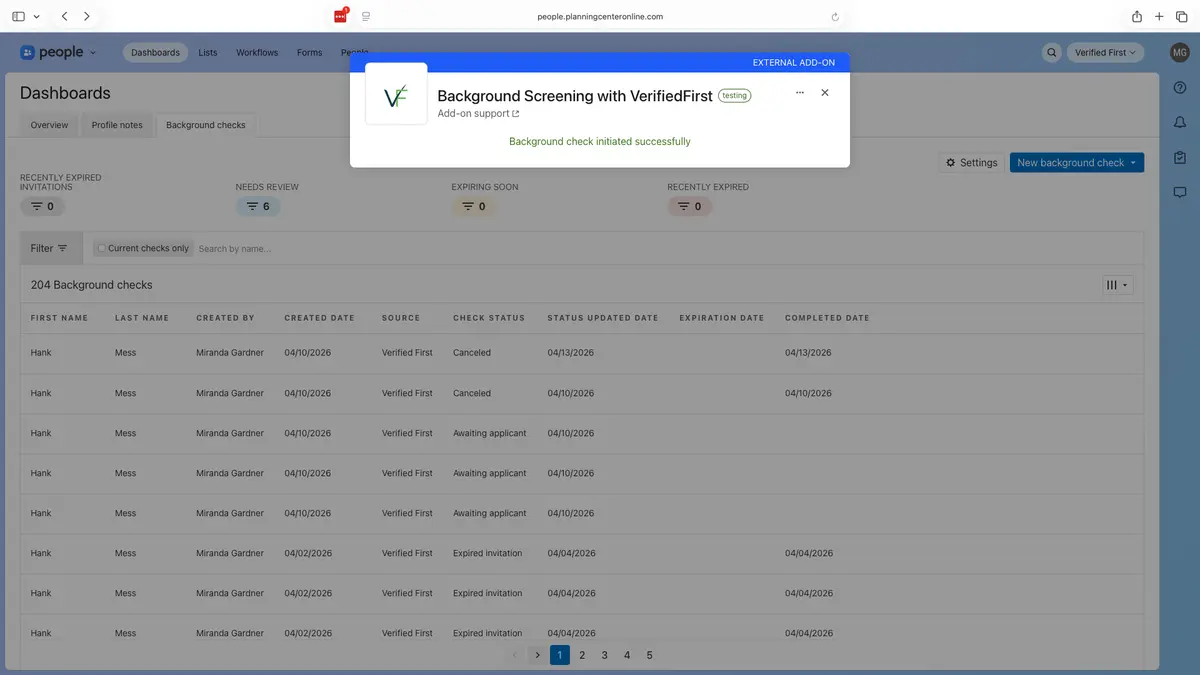Click the Expiring Soon filter badge
This screenshot has width=1200, height=675.
click(x=474, y=207)
